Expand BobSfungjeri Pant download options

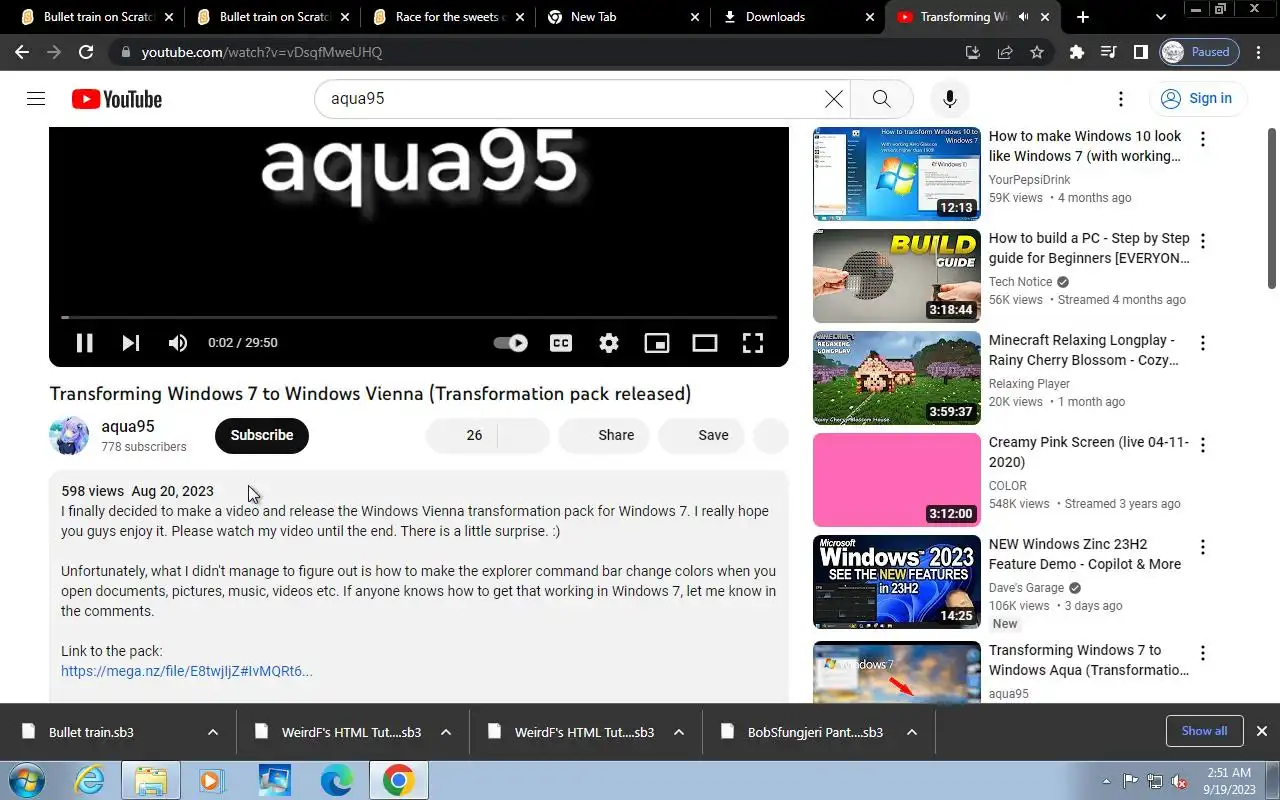[x=911, y=732]
